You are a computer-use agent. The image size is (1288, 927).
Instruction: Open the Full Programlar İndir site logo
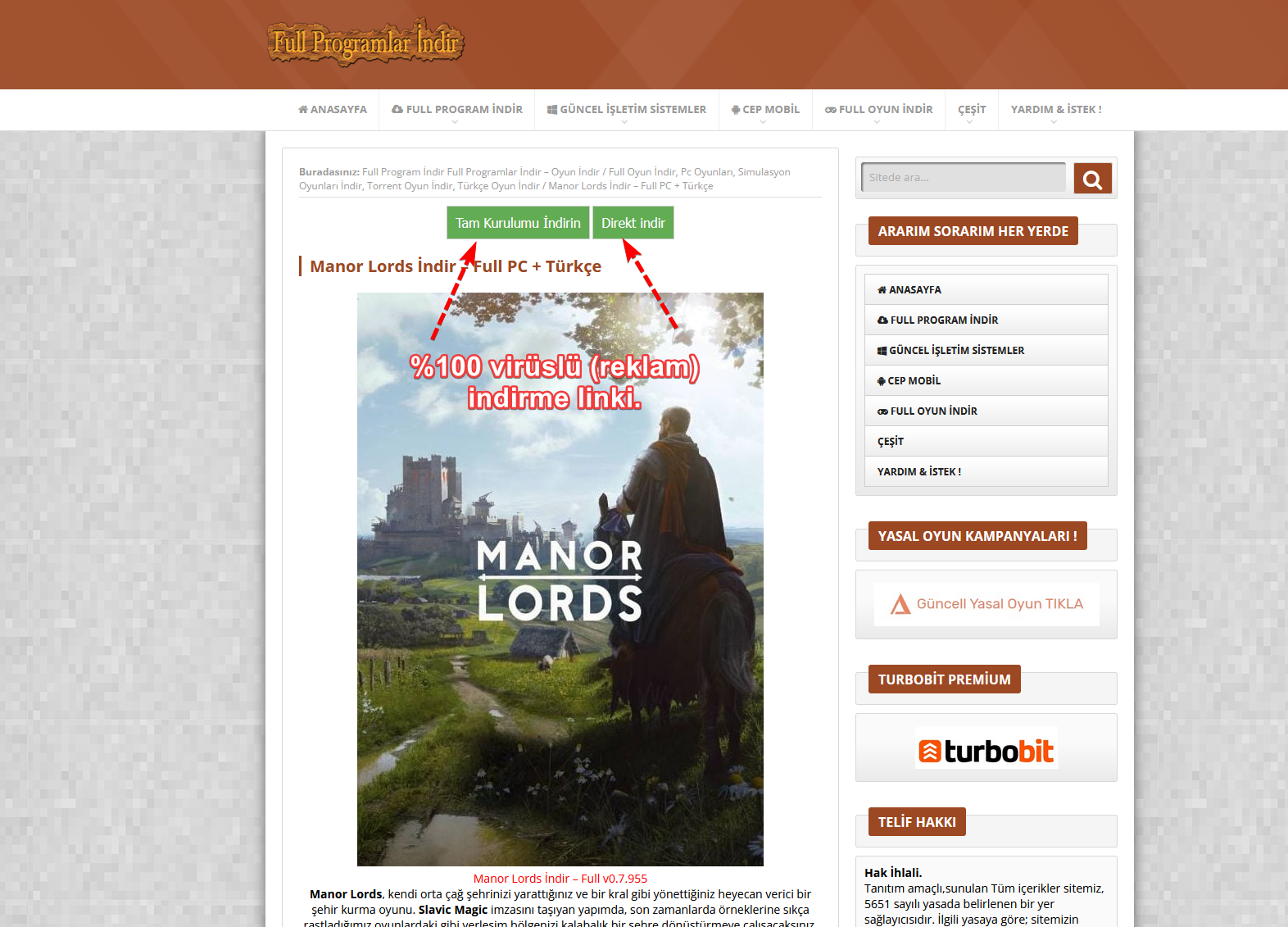[x=365, y=42]
